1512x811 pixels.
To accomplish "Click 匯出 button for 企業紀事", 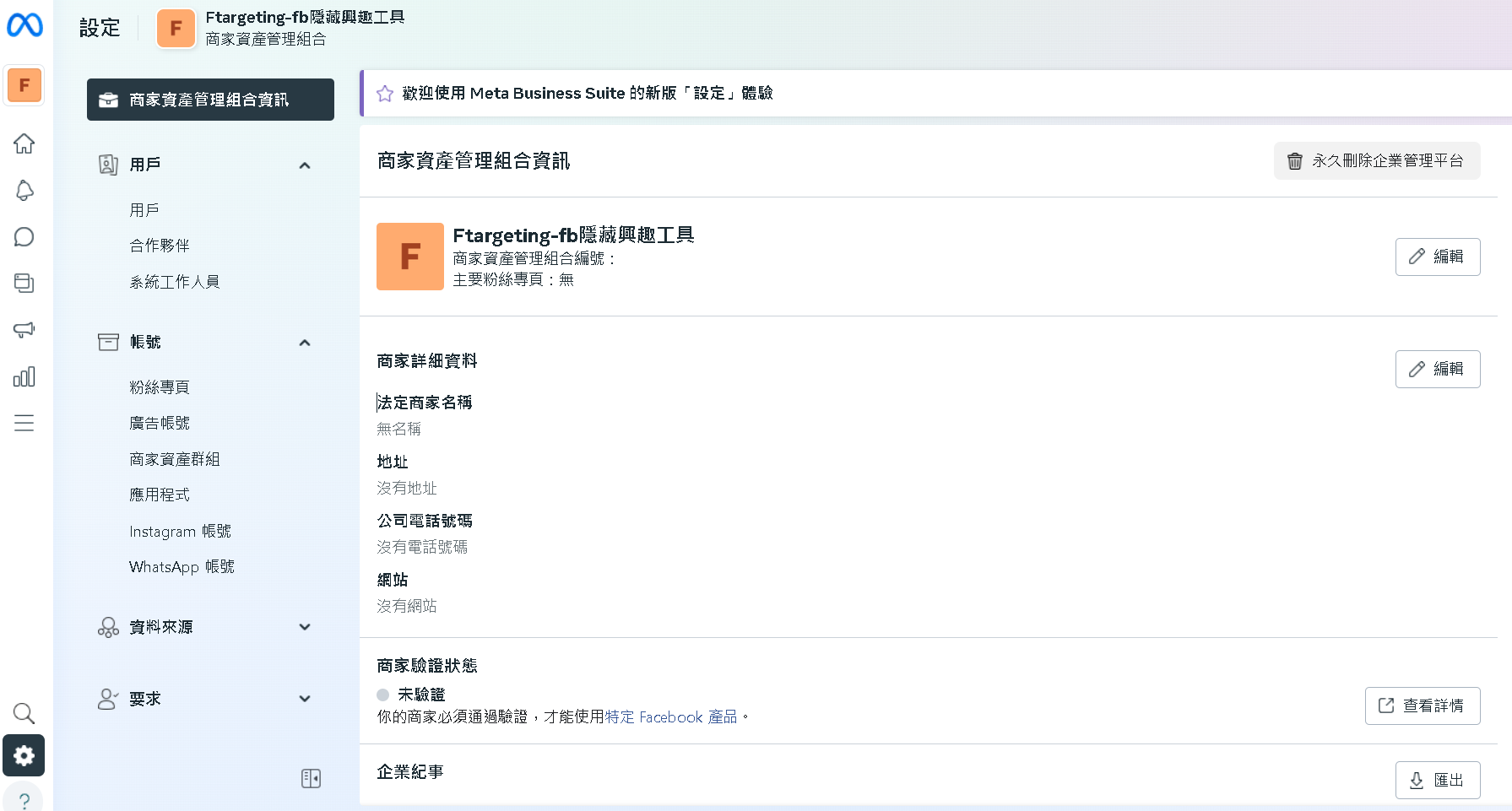I will coord(1438,780).
